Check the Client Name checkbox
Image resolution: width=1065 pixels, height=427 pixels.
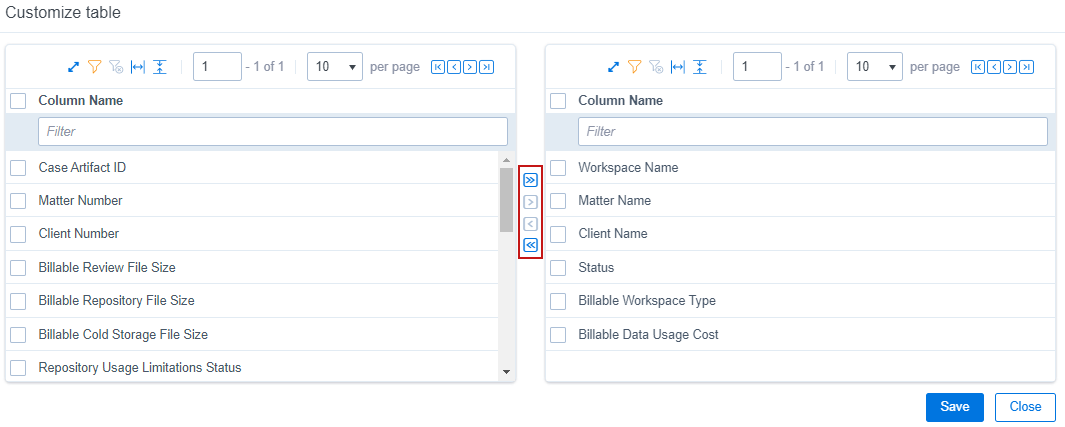558,234
